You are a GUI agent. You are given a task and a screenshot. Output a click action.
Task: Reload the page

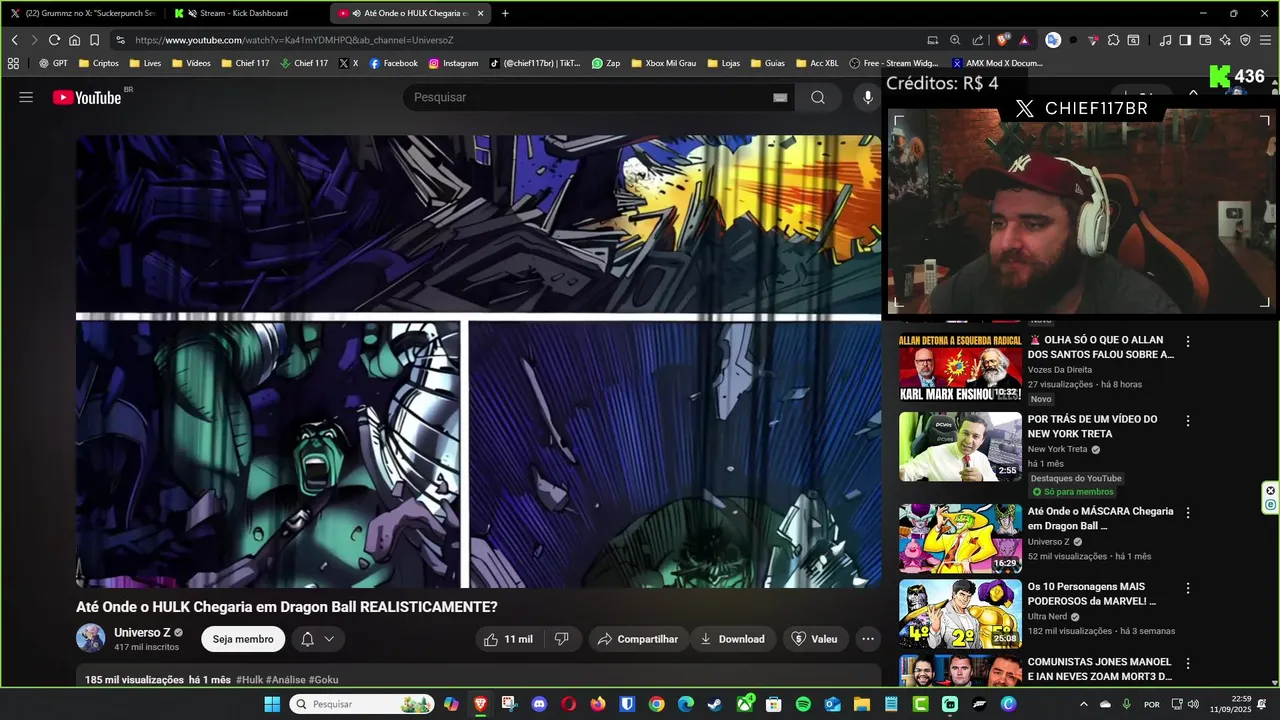coord(54,40)
